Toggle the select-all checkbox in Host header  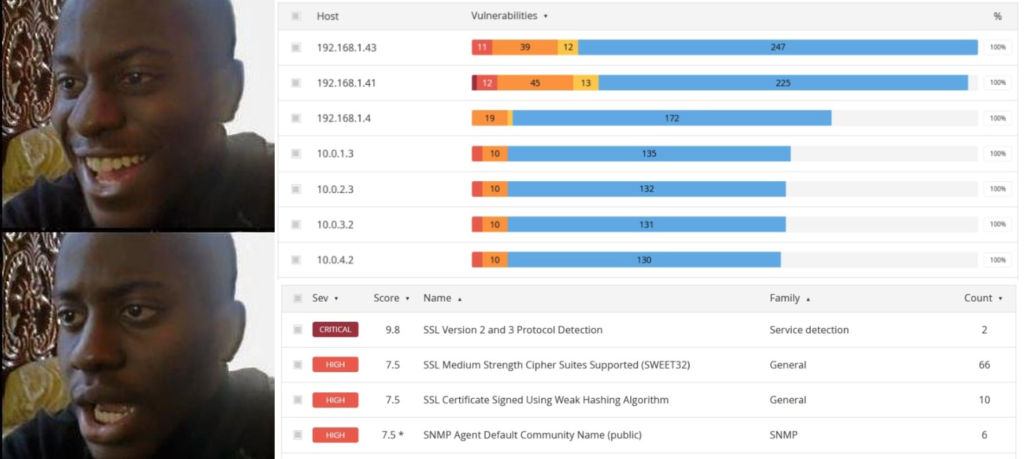coord(296,16)
